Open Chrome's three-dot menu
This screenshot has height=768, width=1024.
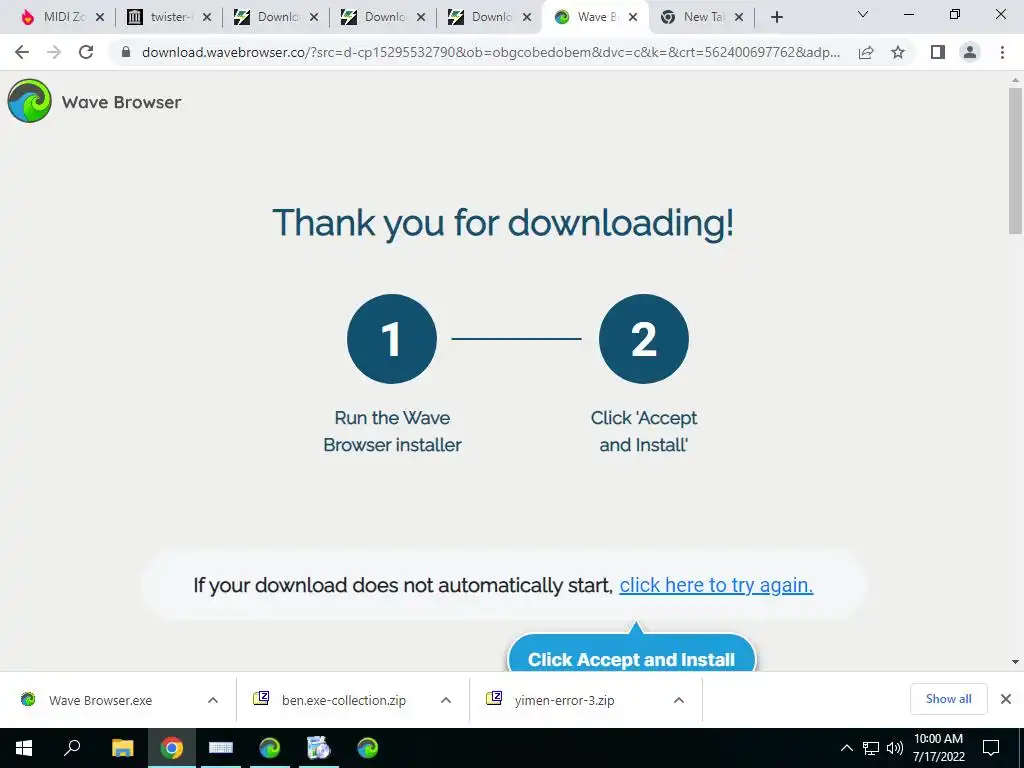pyautogui.click(x=1002, y=52)
